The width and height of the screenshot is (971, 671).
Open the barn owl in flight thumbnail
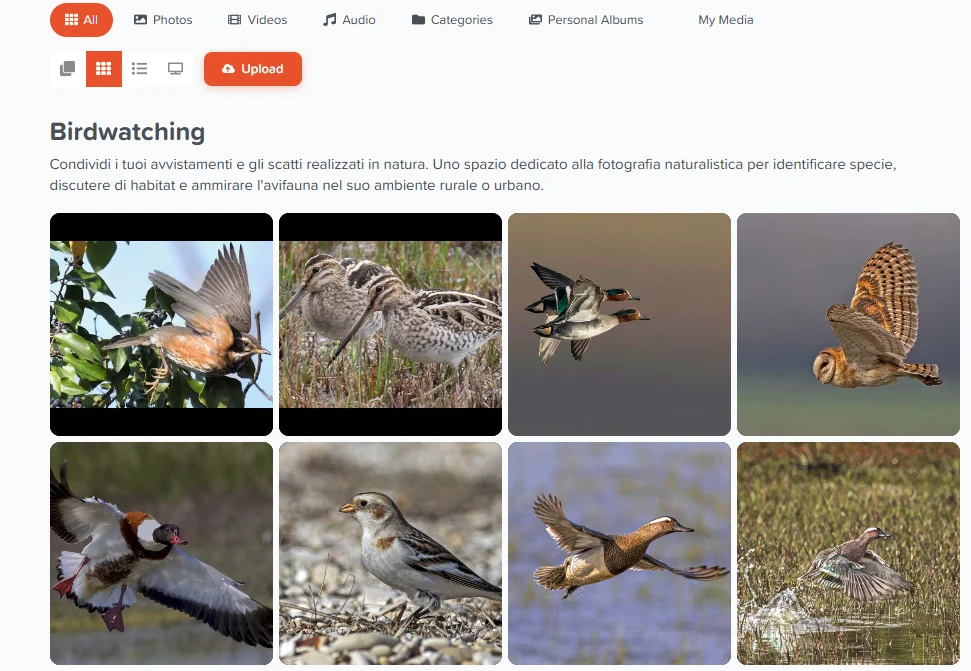tap(848, 324)
